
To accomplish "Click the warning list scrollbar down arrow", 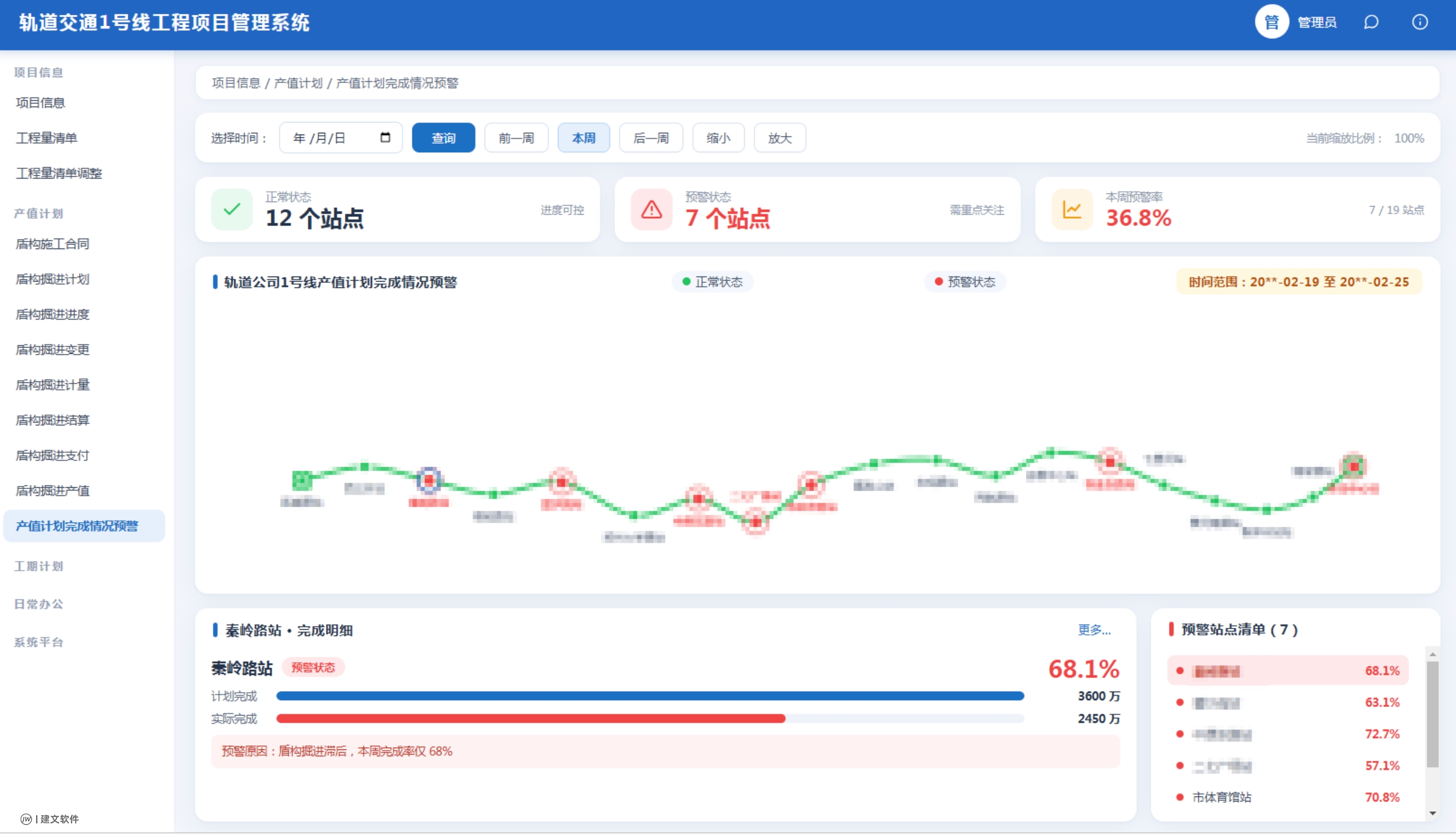I will tap(1433, 813).
